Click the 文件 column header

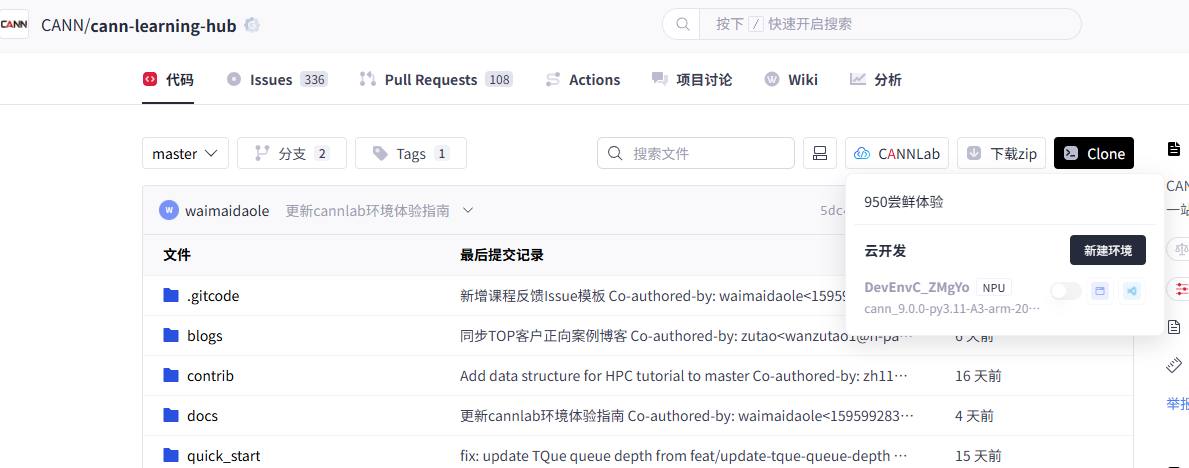(x=177, y=255)
